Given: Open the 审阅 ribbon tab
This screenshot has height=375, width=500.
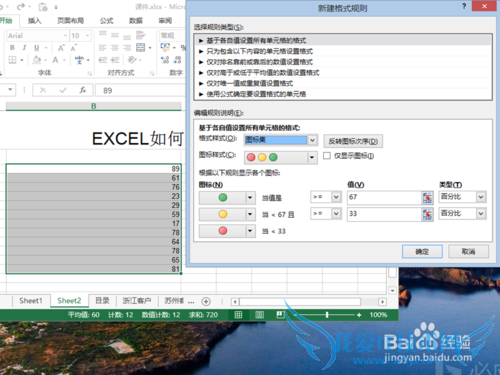Looking at the screenshot, I should click(165, 21).
